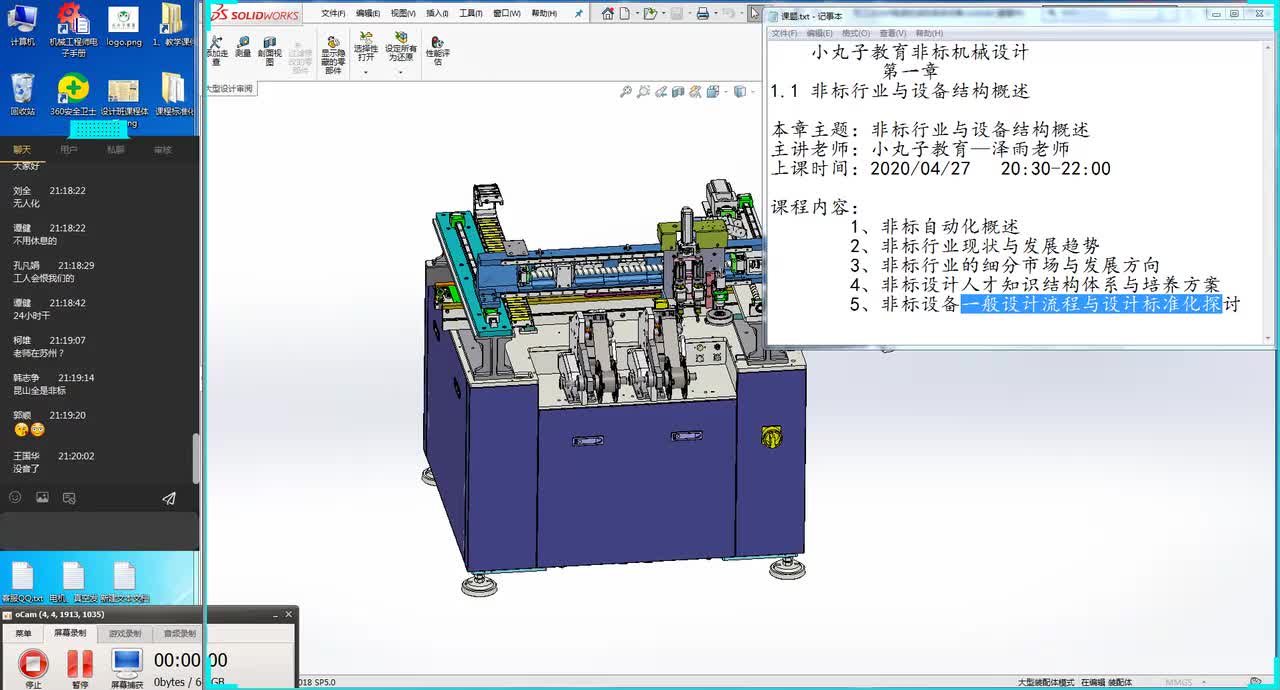
Task: Open Performance Evaluation (性能评估) tool
Action: [437, 50]
